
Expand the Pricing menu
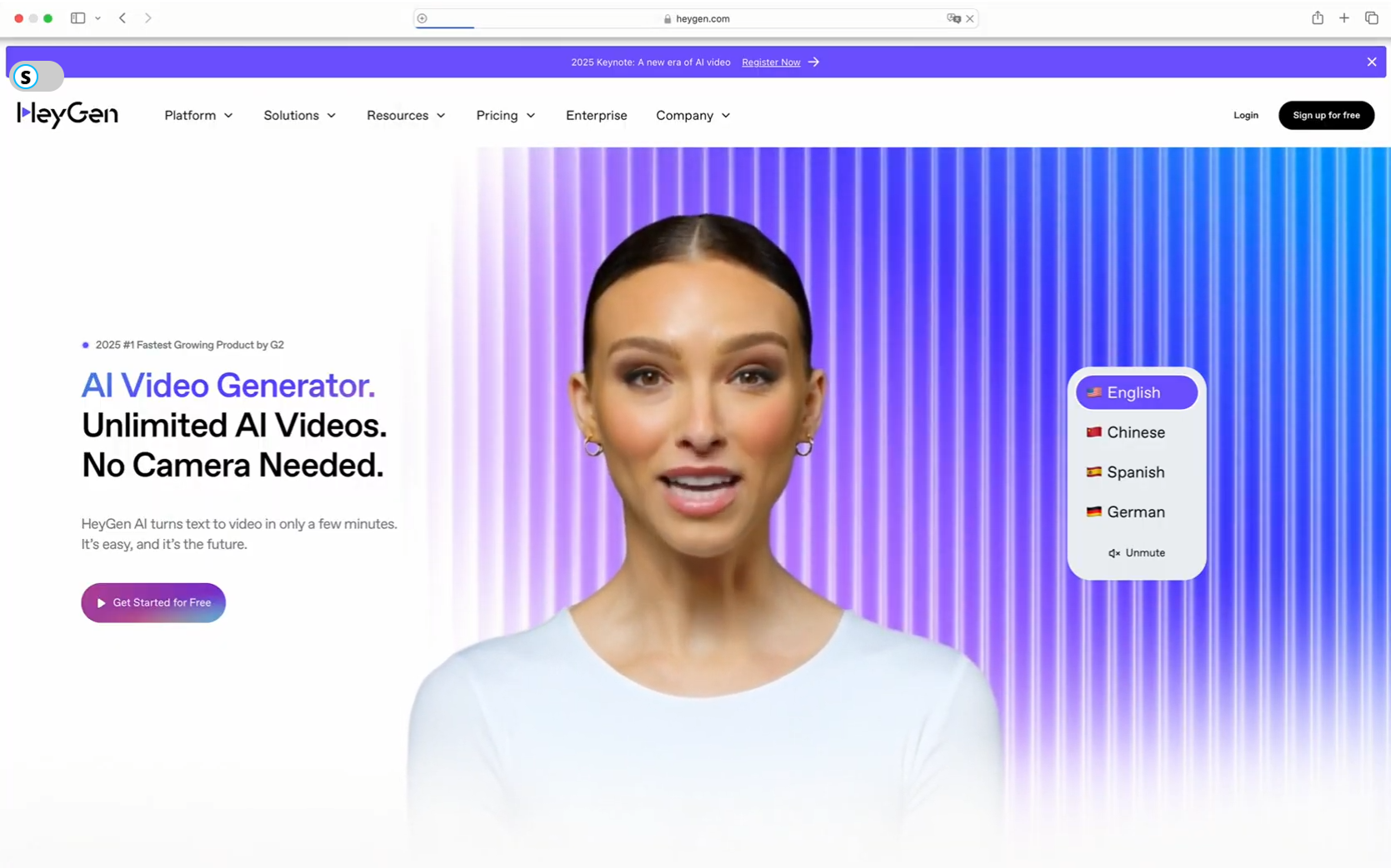(x=505, y=115)
